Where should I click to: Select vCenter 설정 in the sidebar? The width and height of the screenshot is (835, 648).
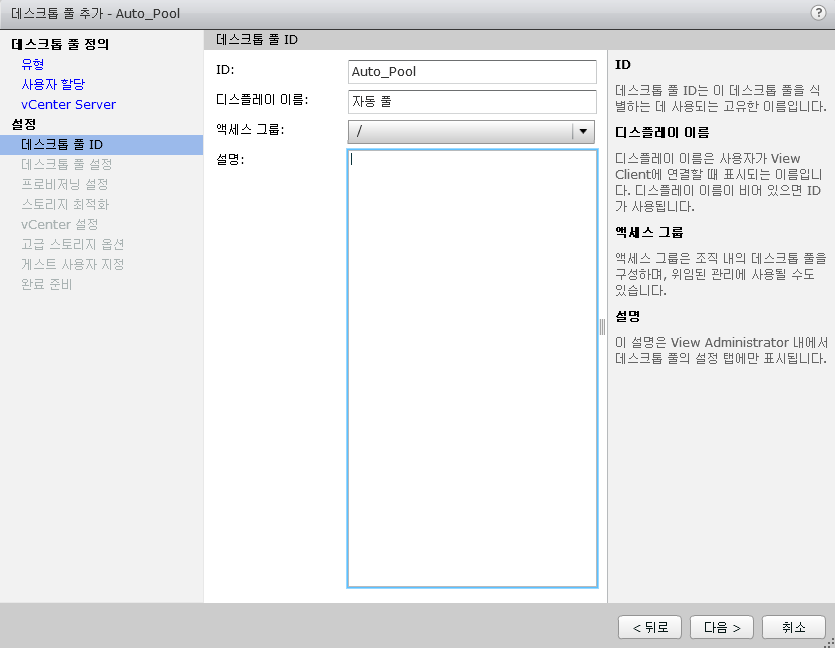[60, 225]
